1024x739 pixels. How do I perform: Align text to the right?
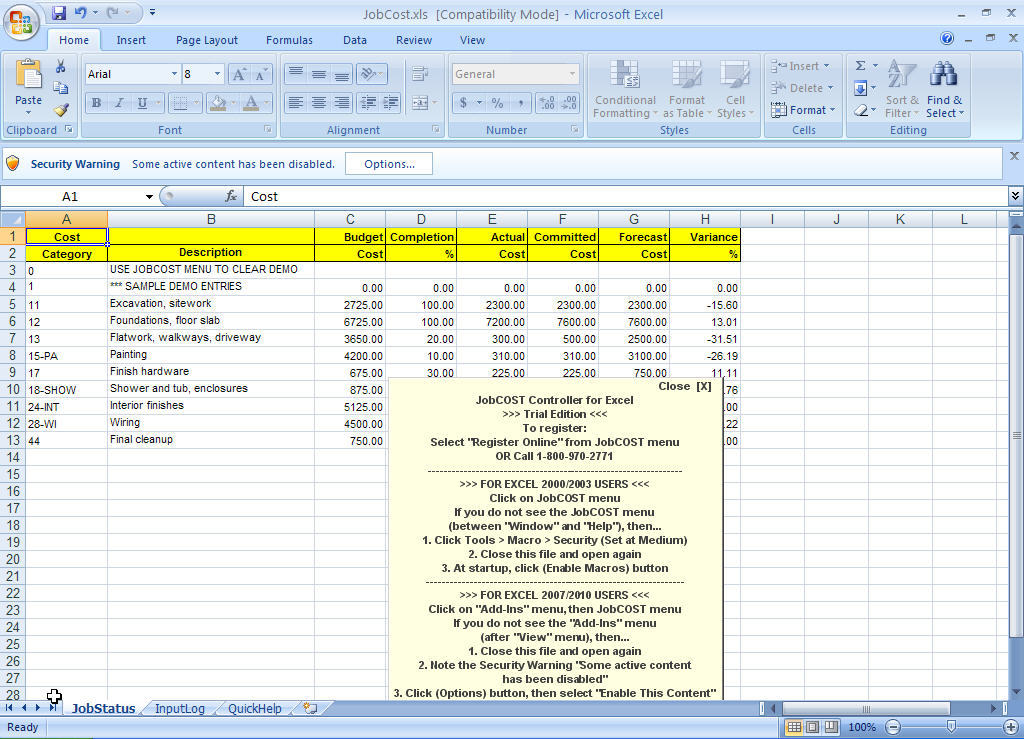[342, 103]
